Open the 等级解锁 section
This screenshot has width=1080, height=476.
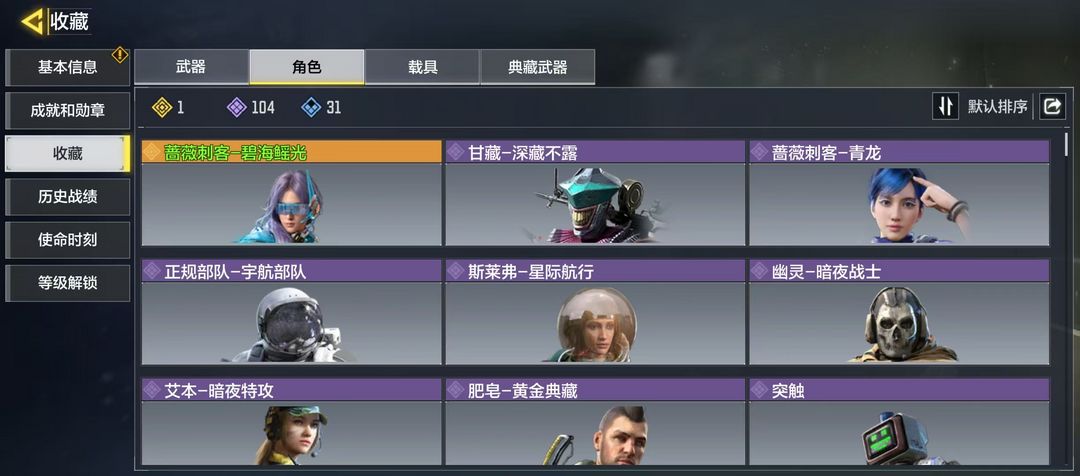[68, 283]
